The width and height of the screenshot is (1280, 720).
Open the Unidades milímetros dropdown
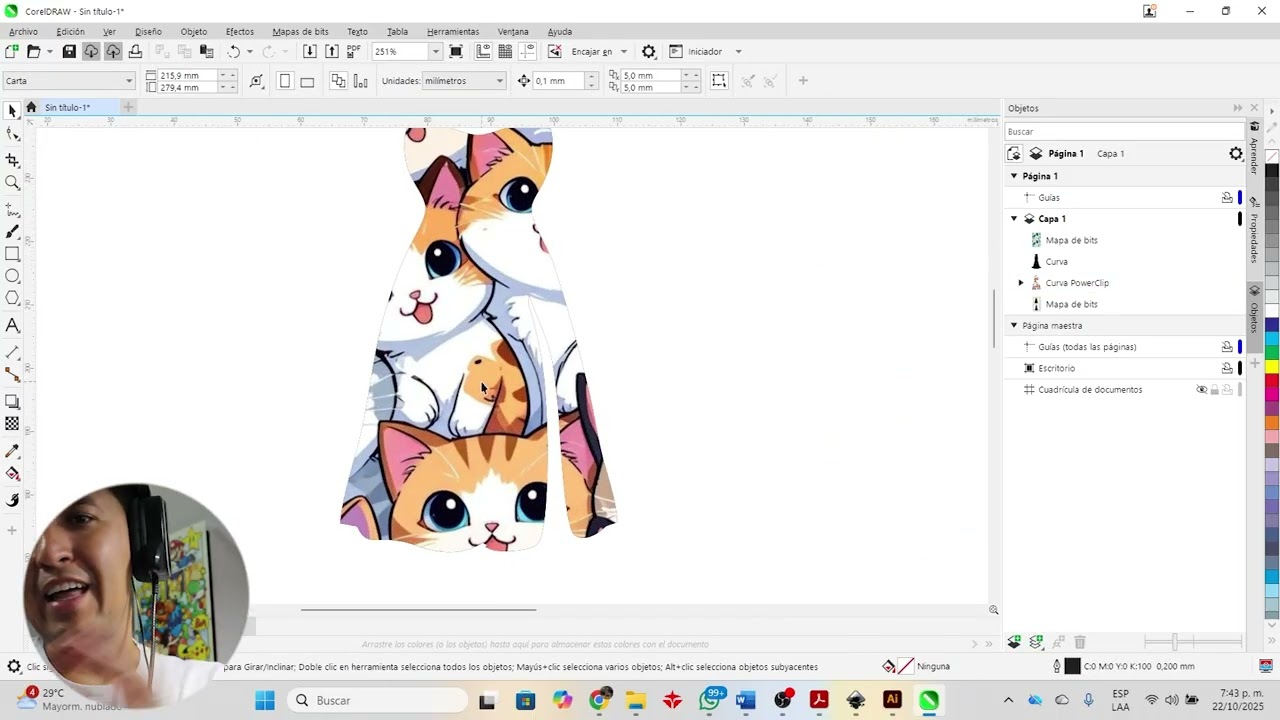pyautogui.click(x=464, y=81)
